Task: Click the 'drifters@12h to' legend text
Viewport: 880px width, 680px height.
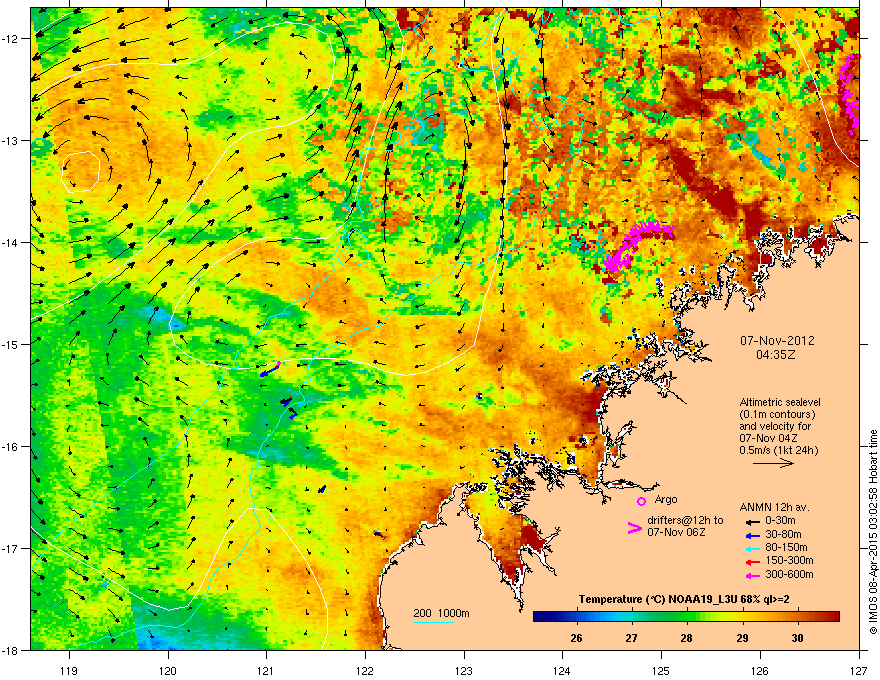Action: pos(685,521)
